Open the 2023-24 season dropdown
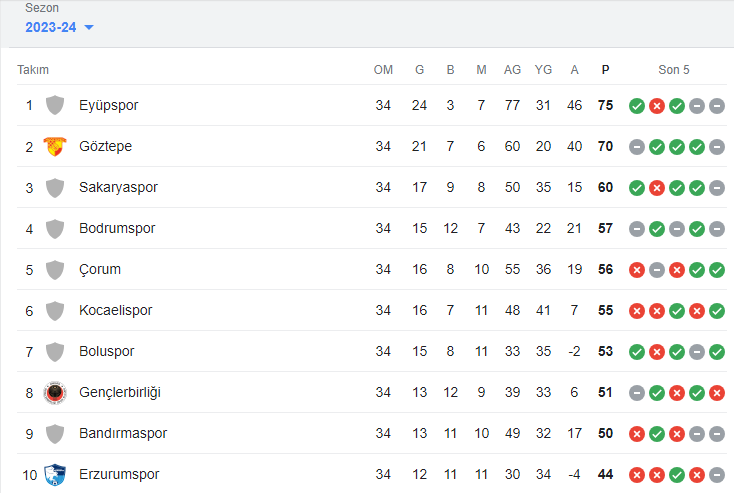734x493 pixels. [x=59, y=27]
